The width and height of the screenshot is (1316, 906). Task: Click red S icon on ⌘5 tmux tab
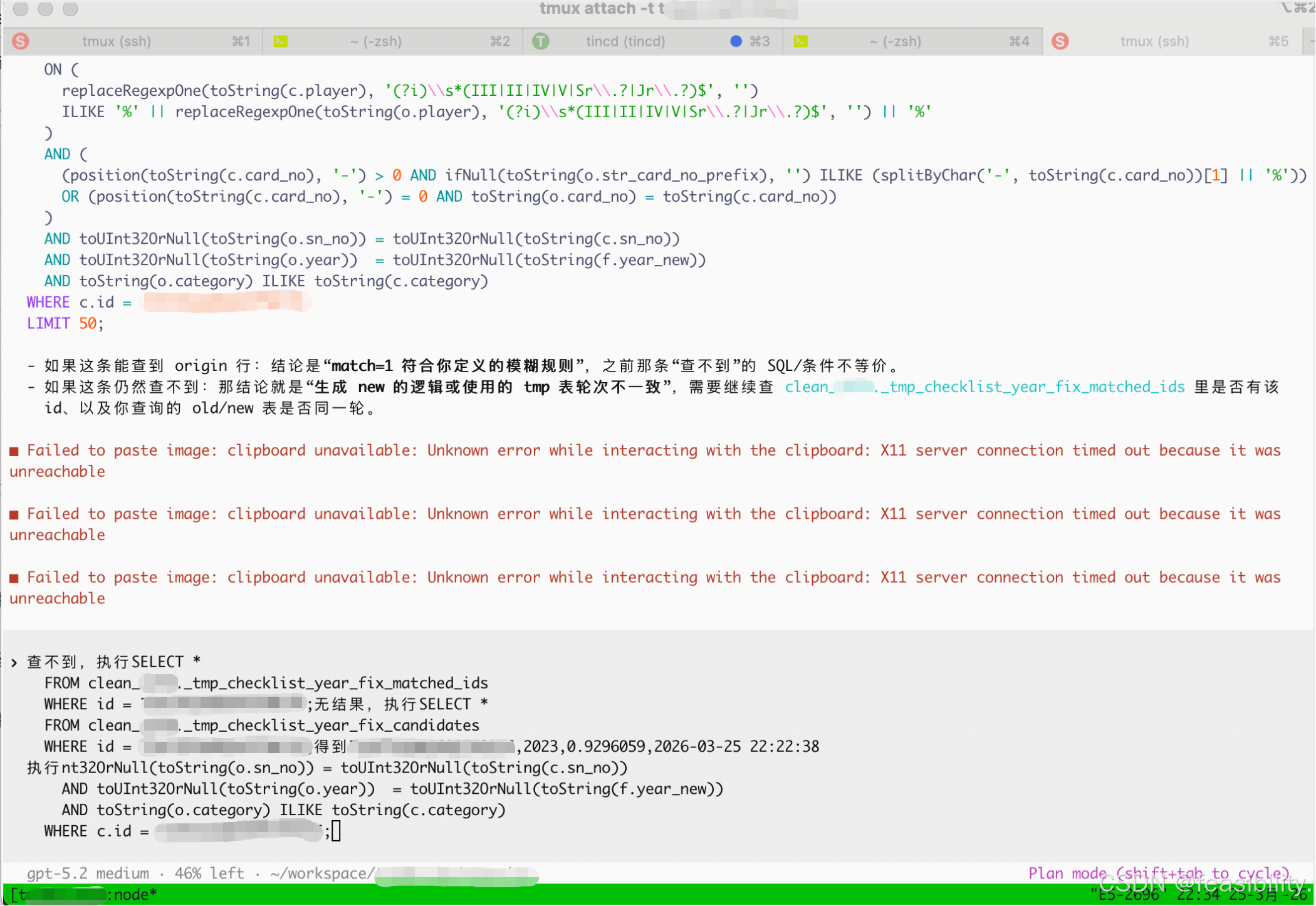(x=1060, y=41)
